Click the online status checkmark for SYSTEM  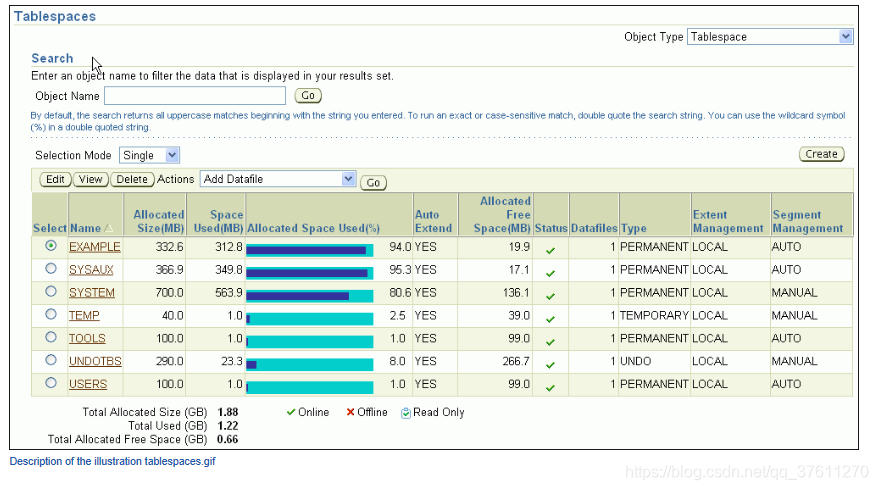click(x=550, y=296)
